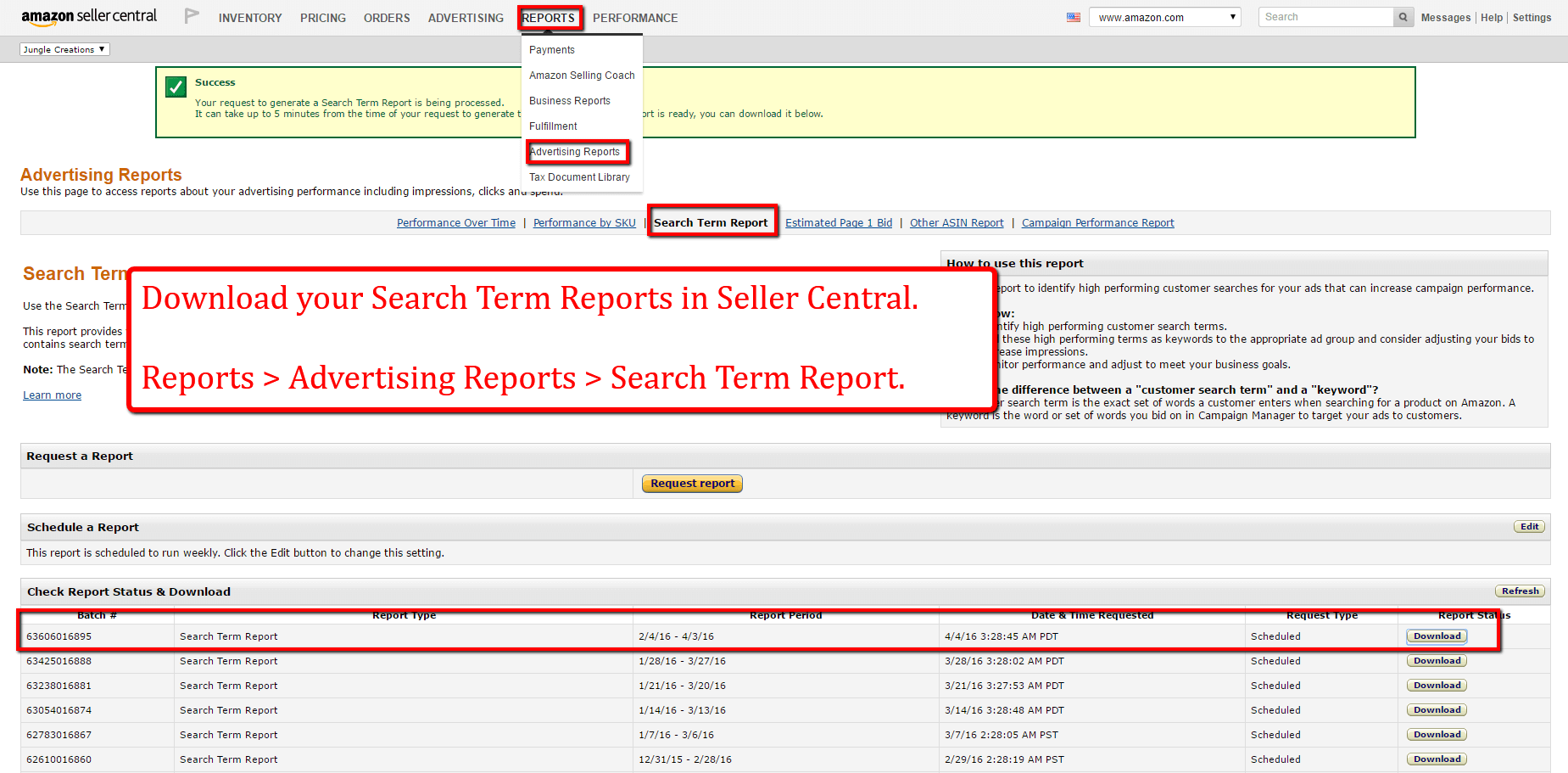Screen dimensions: 1568x773
Task: Open the Jungle Creations account dropdown
Action: coord(64,48)
